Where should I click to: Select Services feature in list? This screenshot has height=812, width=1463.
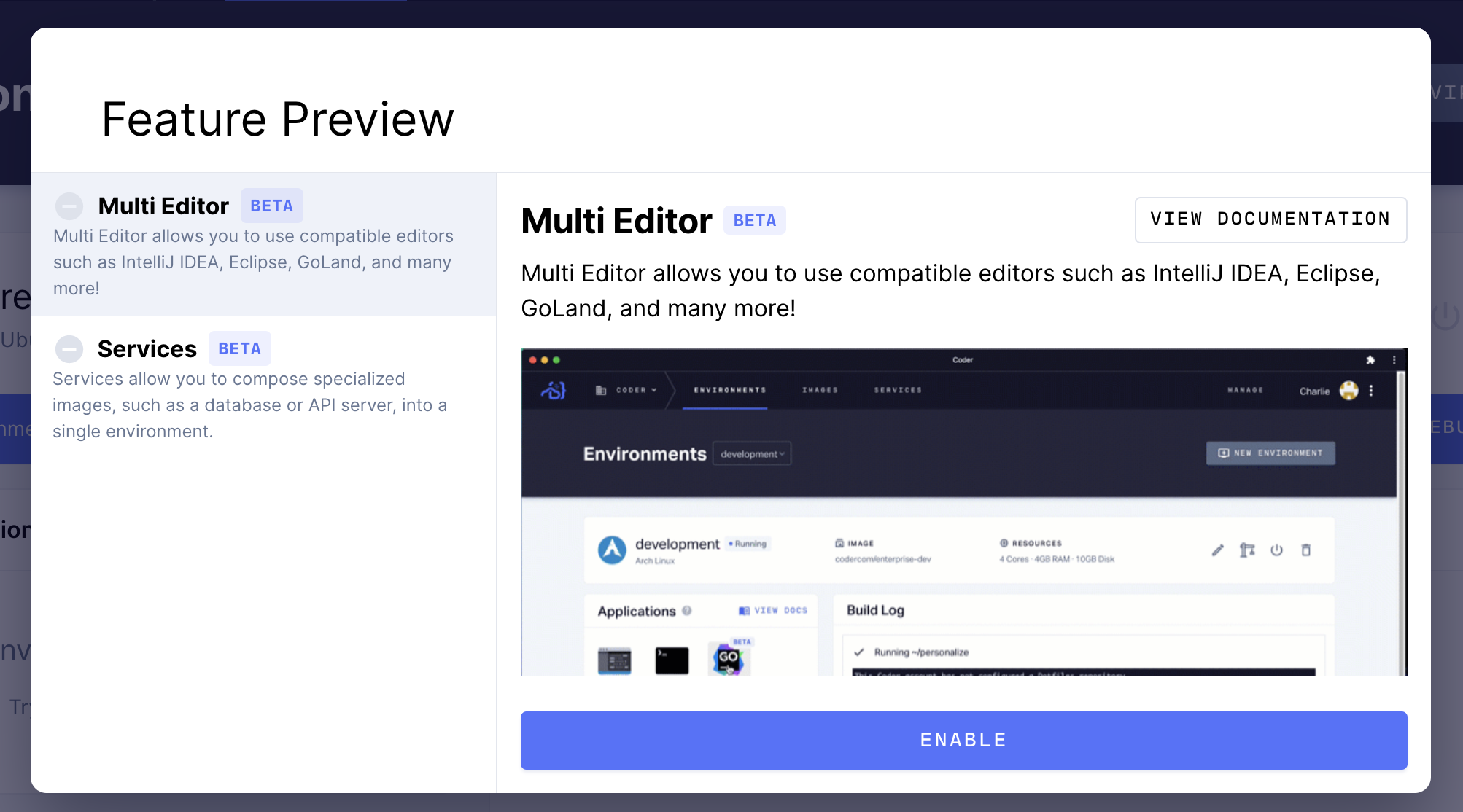tap(263, 388)
